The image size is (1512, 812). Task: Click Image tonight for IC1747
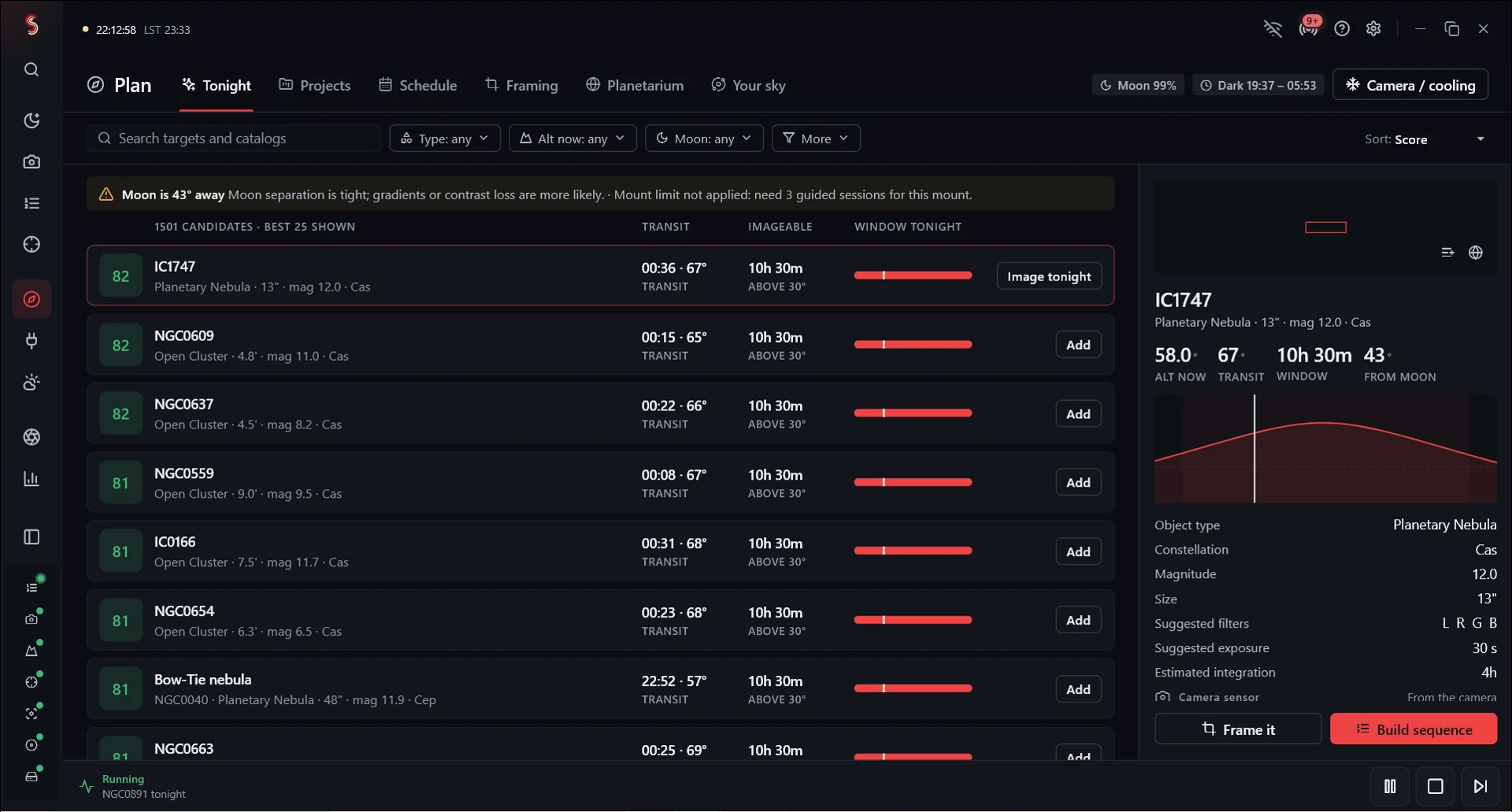(1049, 276)
